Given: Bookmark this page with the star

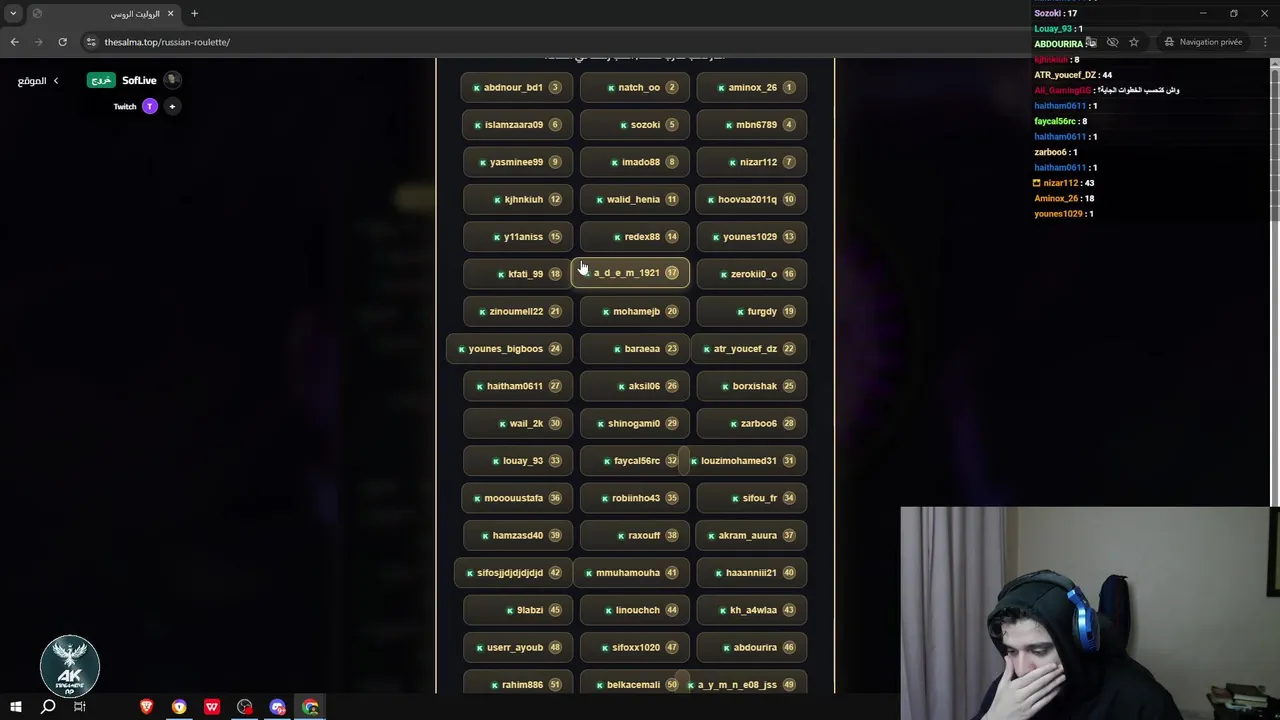Looking at the screenshot, I should [1134, 42].
